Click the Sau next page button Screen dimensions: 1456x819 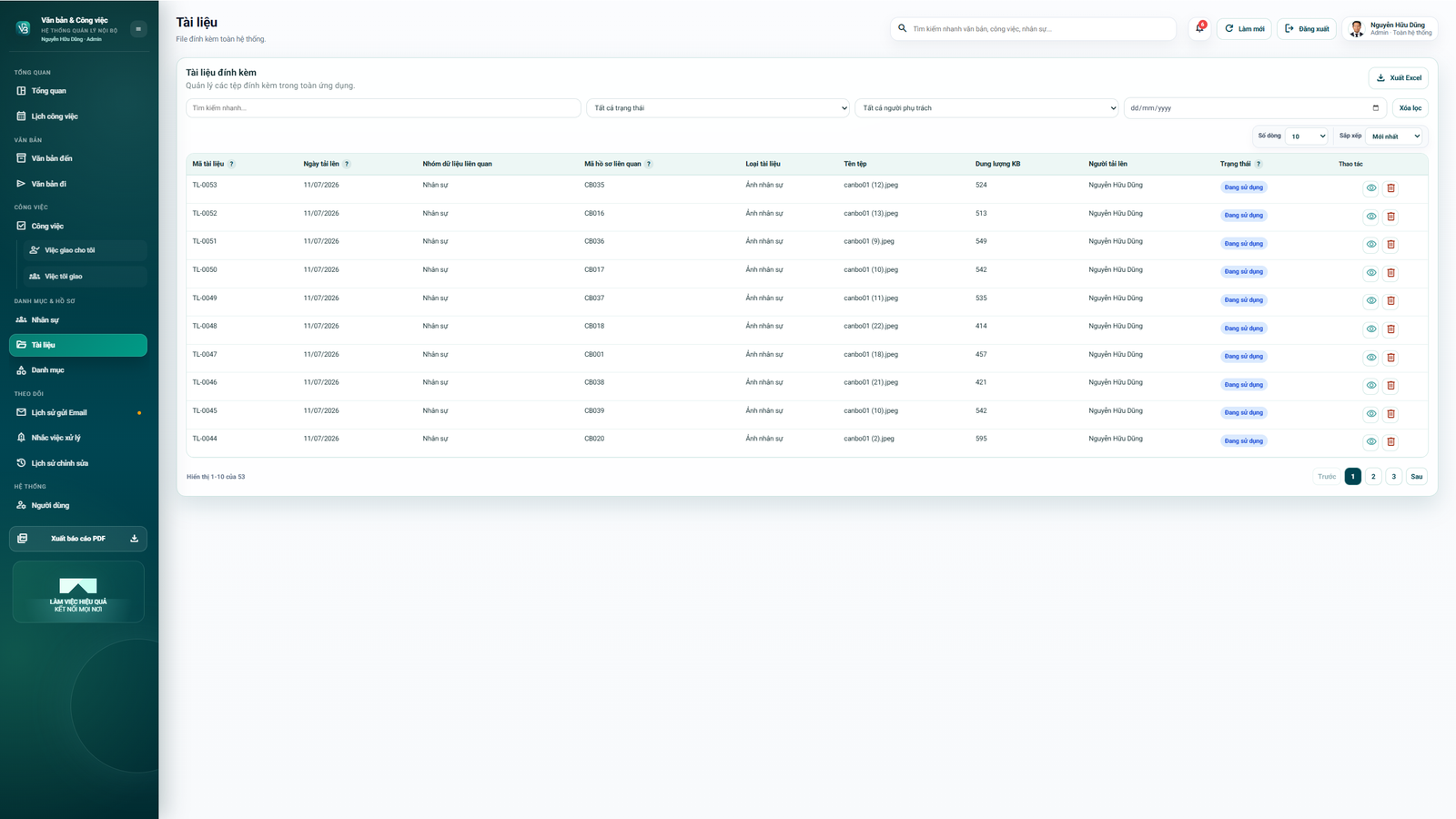click(1416, 477)
